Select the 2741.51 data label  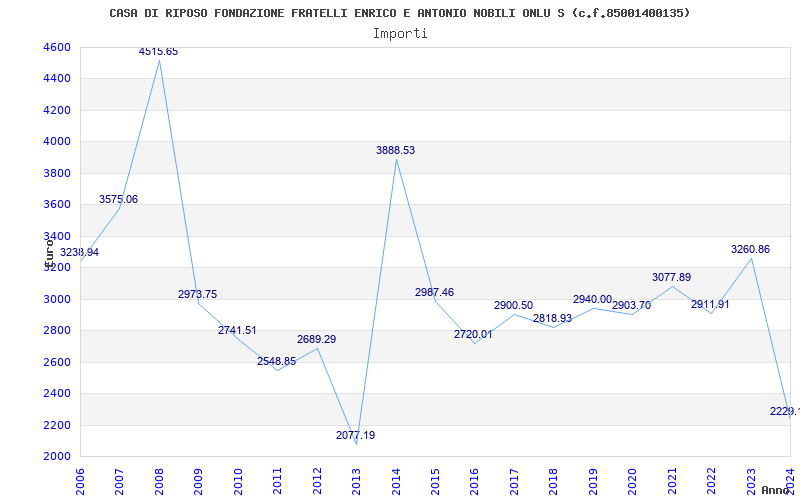click(x=237, y=330)
